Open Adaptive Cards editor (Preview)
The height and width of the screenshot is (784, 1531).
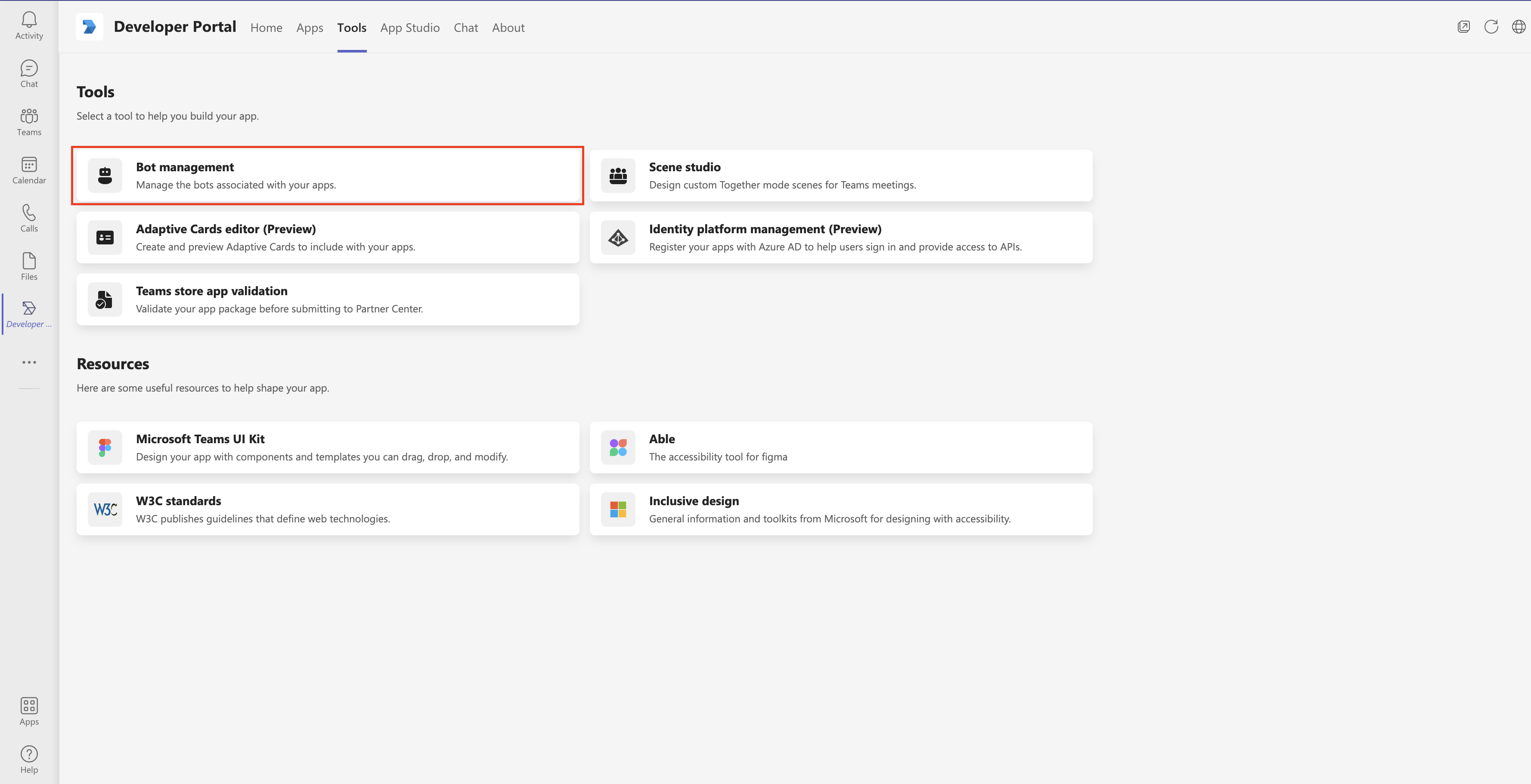pos(327,238)
